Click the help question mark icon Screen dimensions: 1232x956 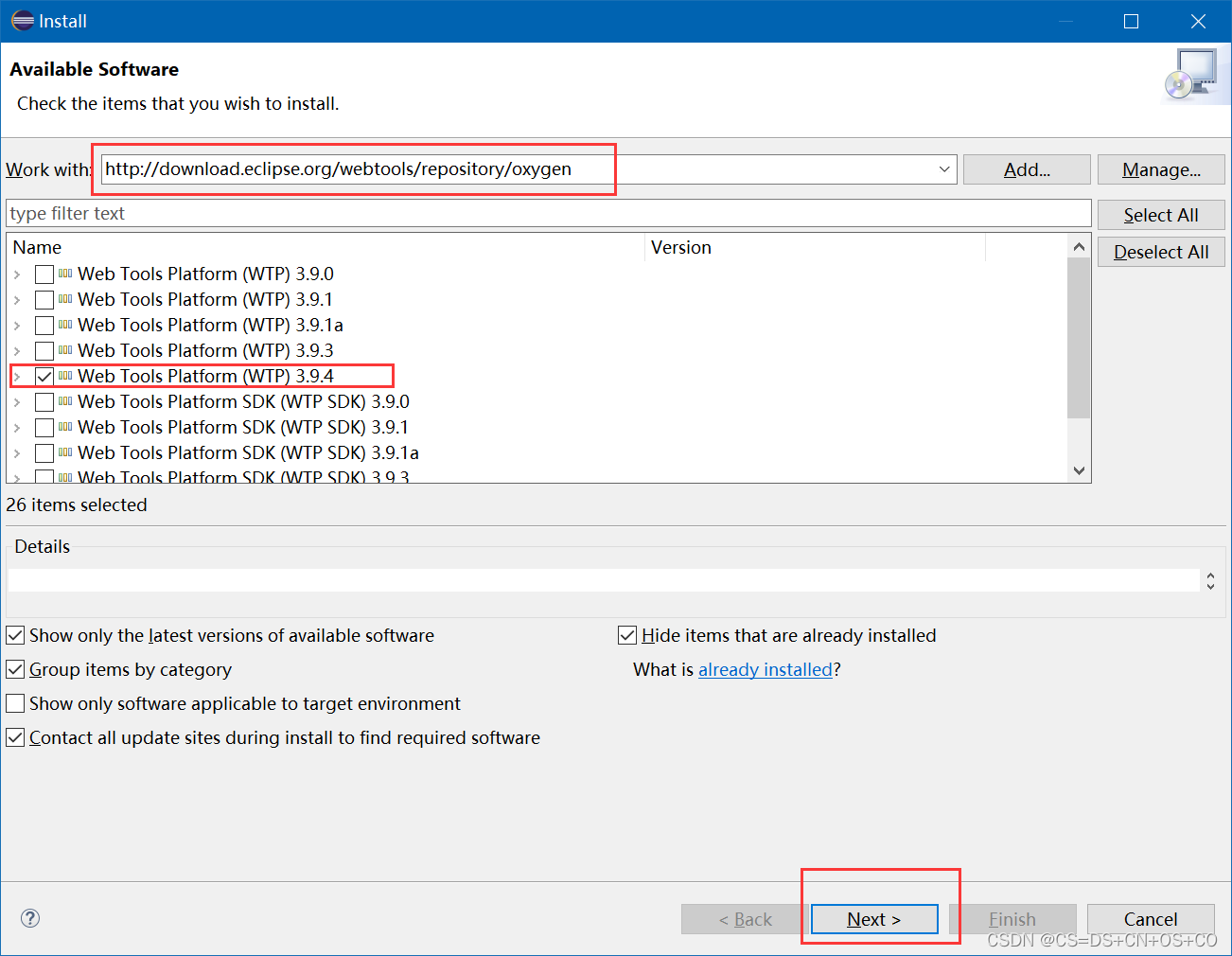click(x=30, y=918)
